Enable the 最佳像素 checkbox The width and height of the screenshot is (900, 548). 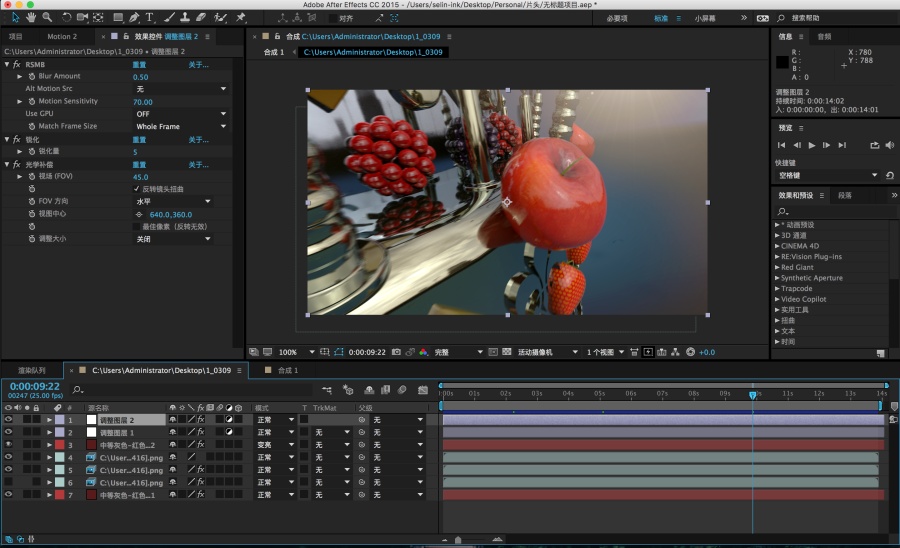[x=137, y=226]
